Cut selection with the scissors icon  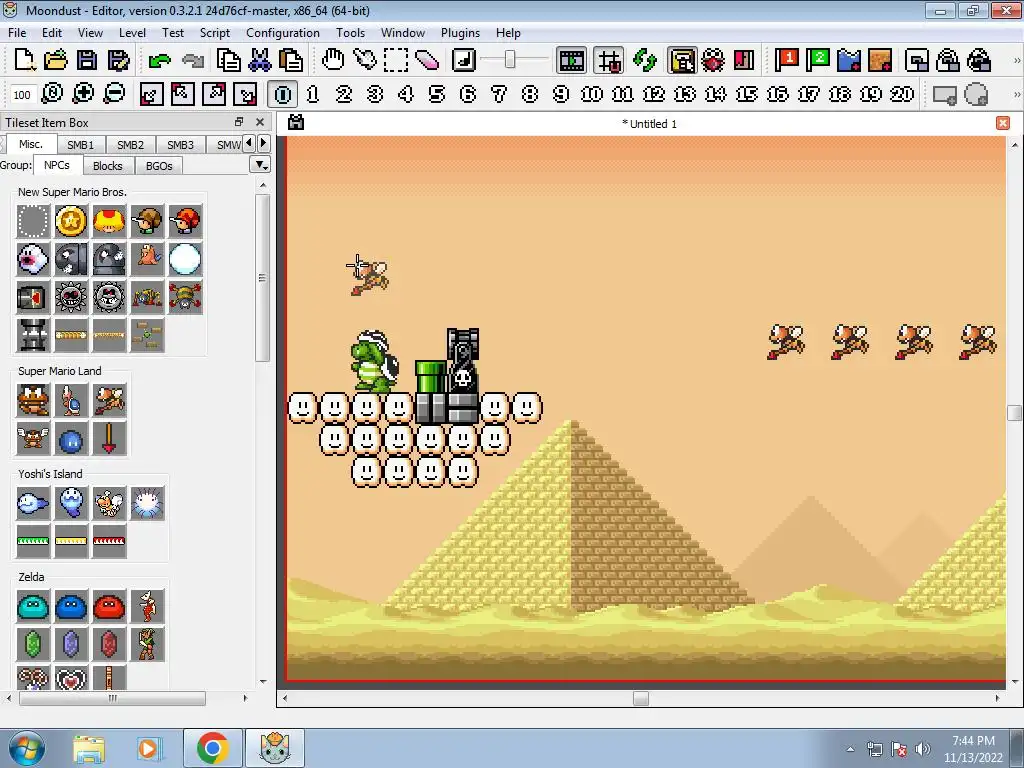click(259, 60)
